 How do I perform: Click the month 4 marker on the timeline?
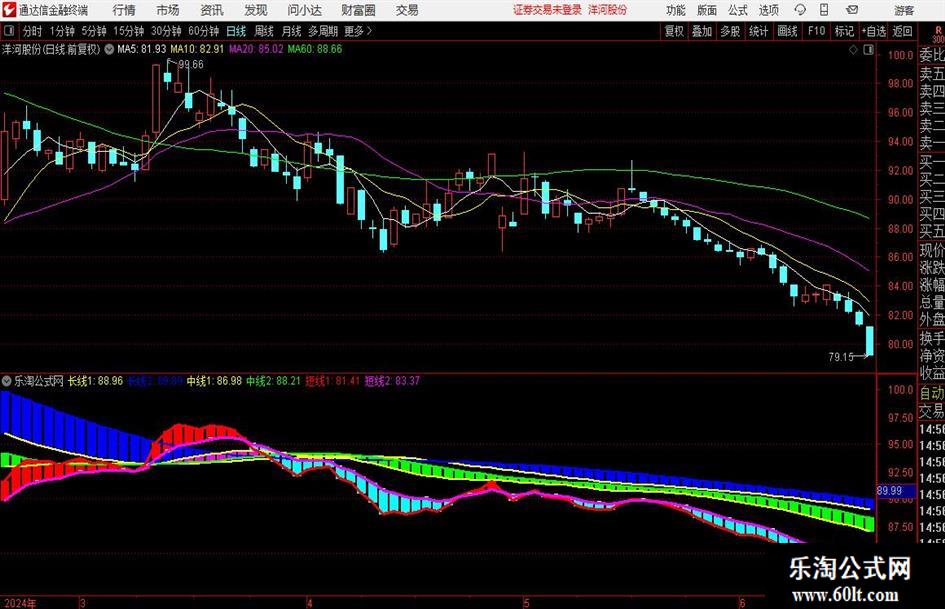[309, 603]
